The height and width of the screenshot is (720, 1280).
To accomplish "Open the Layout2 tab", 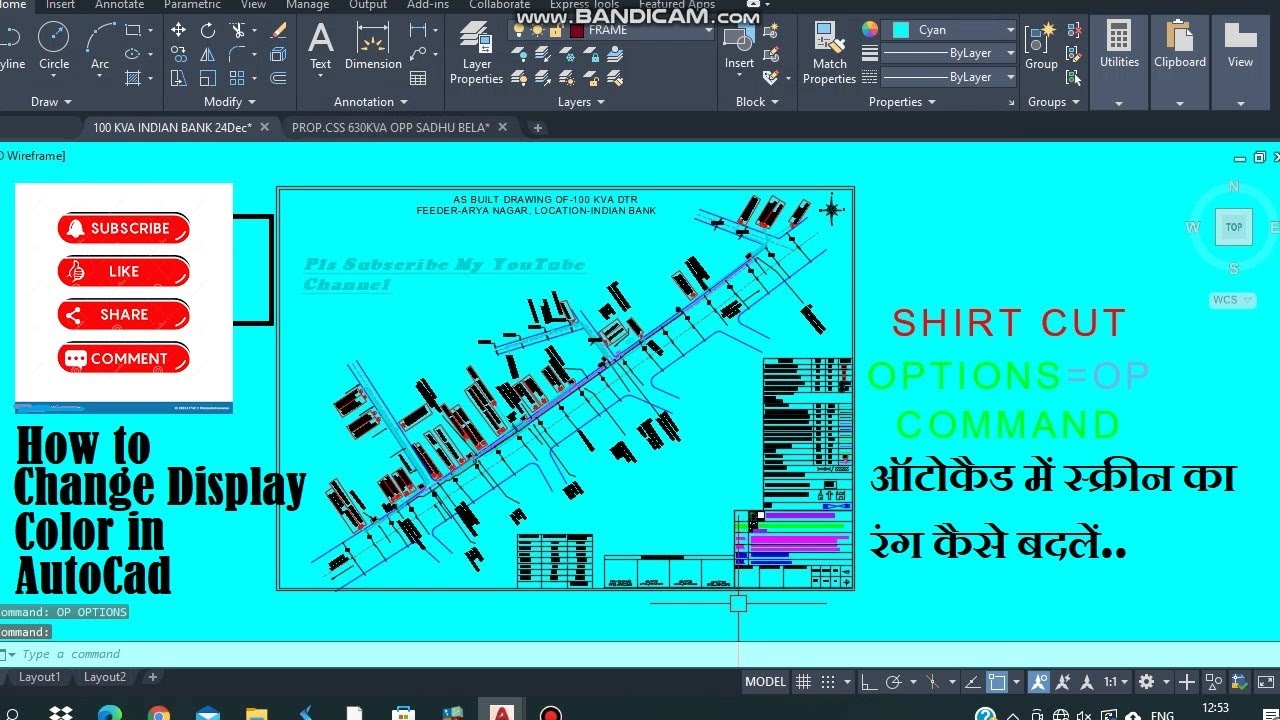I will pyautogui.click(x=105, y=677).
